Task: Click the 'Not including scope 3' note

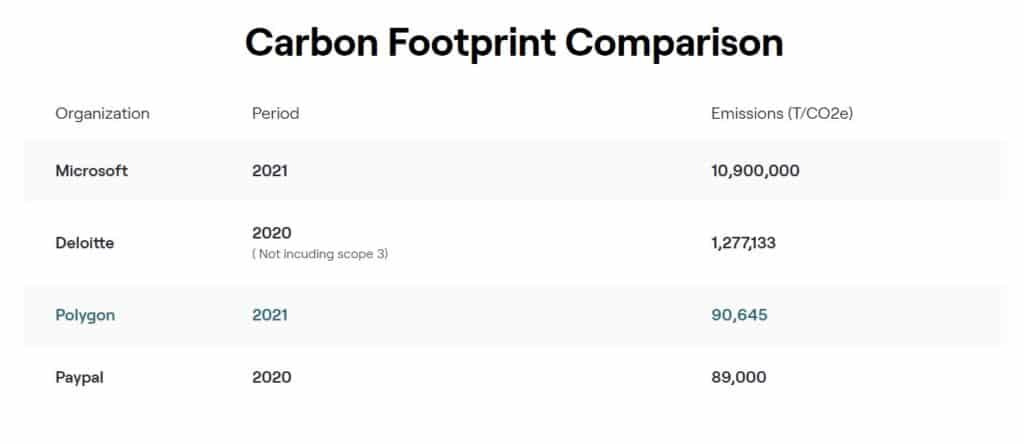Action: 320,254
